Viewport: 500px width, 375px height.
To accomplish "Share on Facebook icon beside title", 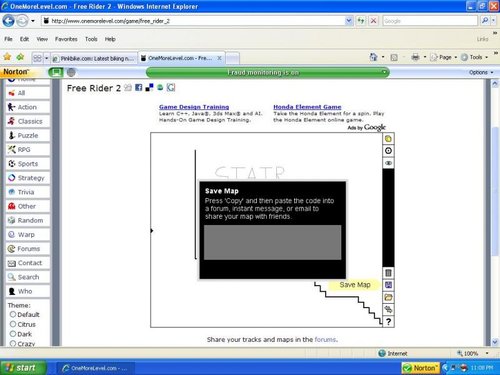I will (139, 88).
